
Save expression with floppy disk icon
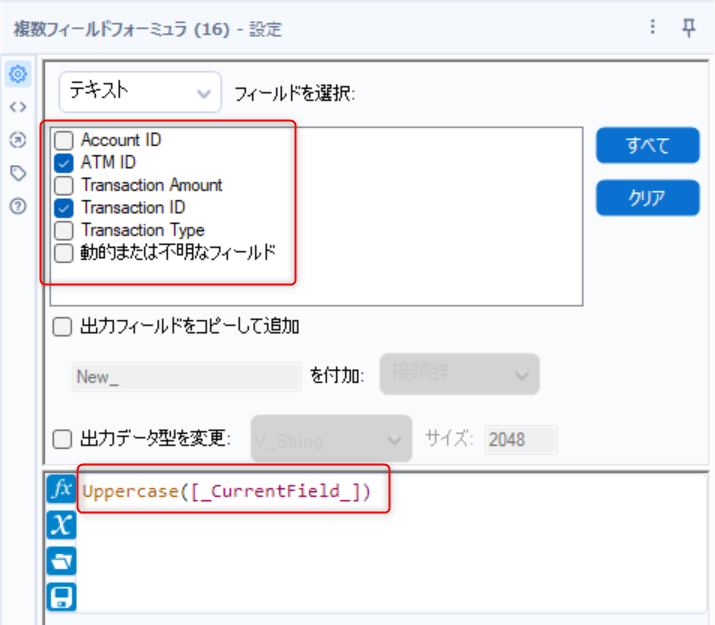(61, 597)
